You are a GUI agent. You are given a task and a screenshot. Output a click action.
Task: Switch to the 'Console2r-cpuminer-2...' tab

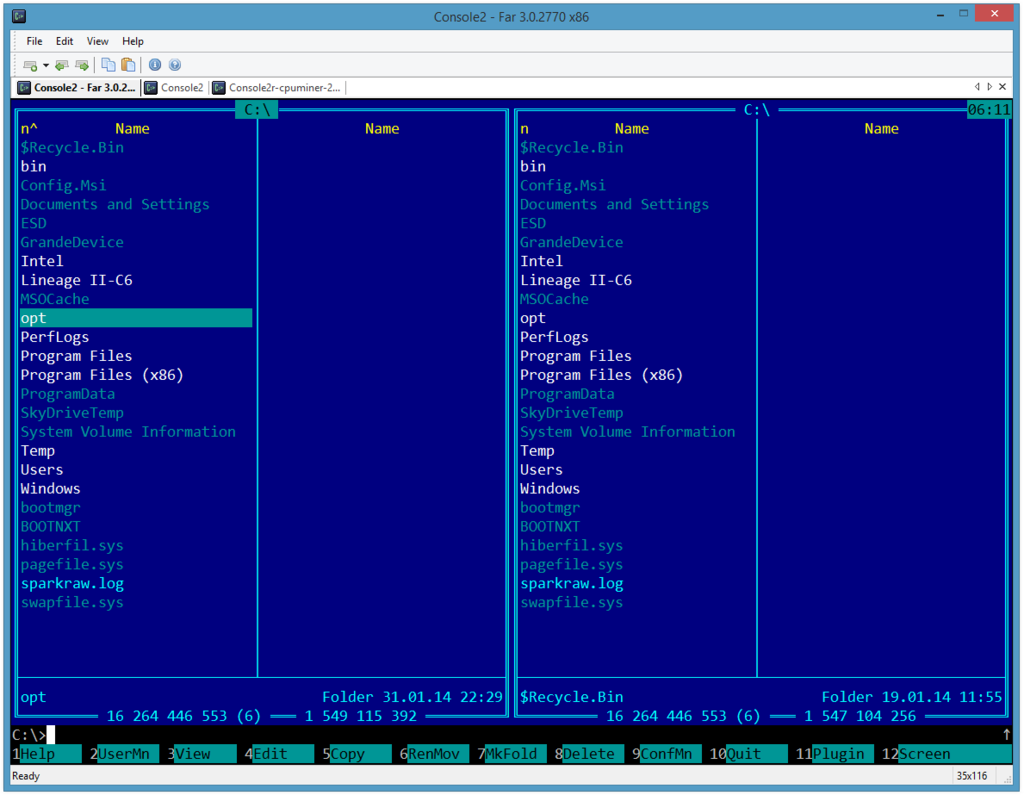click(277, 88)
